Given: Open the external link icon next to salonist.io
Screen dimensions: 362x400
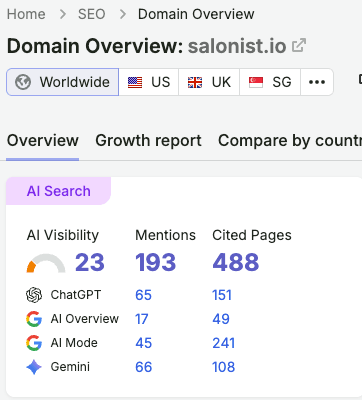Looking at the screenshot, I should pos(299,46).
